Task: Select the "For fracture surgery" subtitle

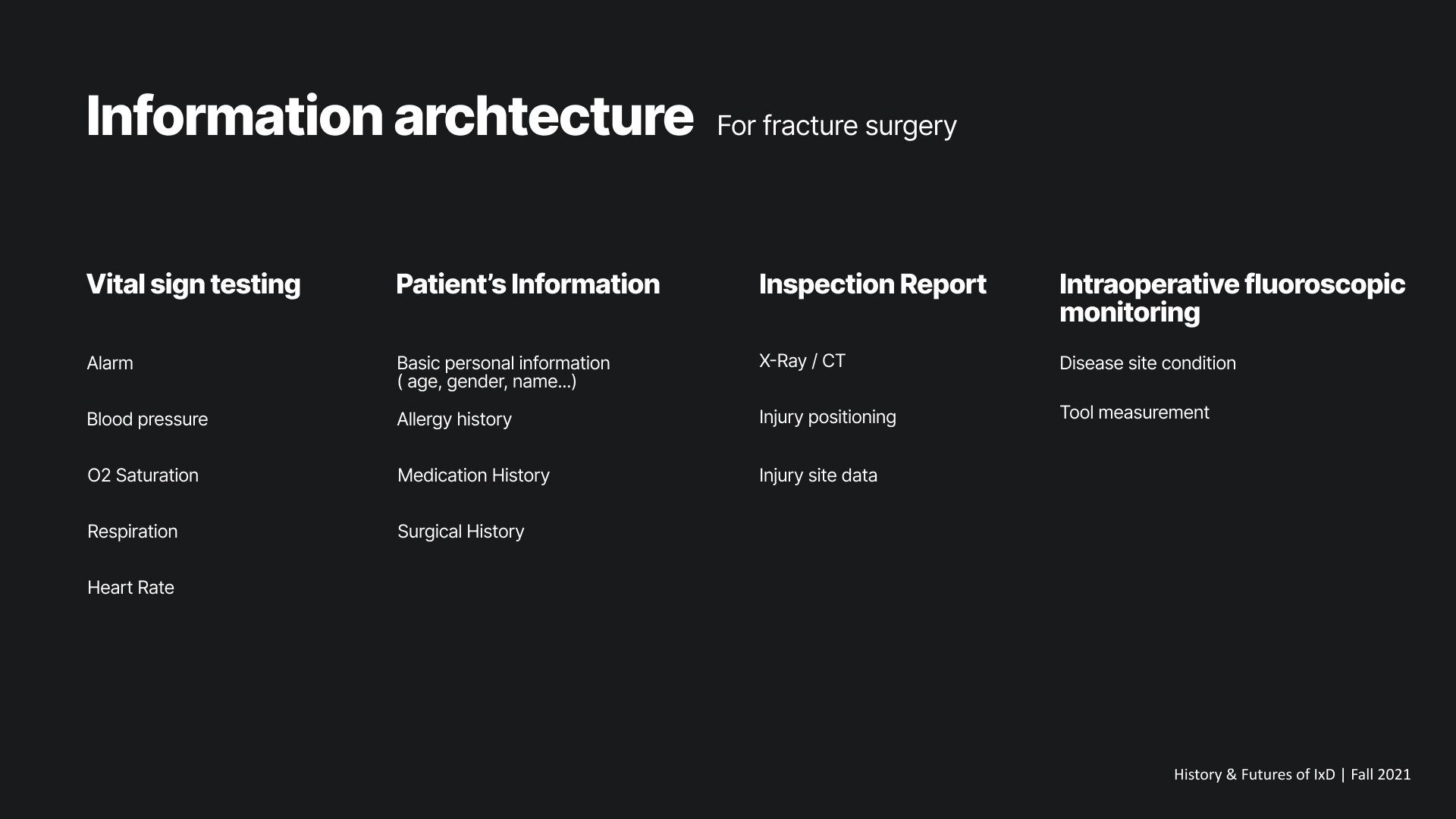Action: coord(836,126)
